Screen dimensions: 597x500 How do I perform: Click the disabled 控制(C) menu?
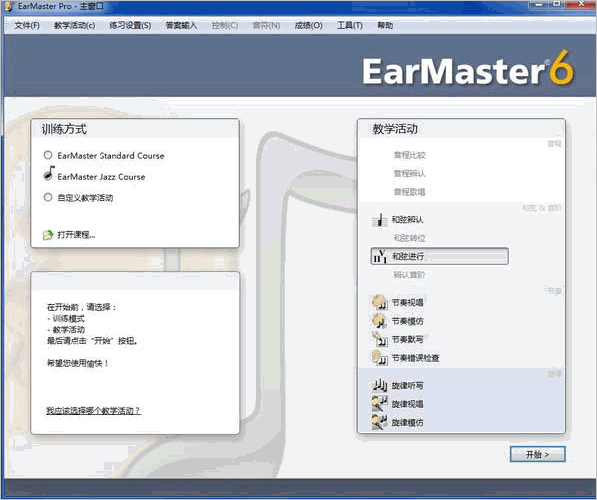pyautogui.click(x=225, y=26)
